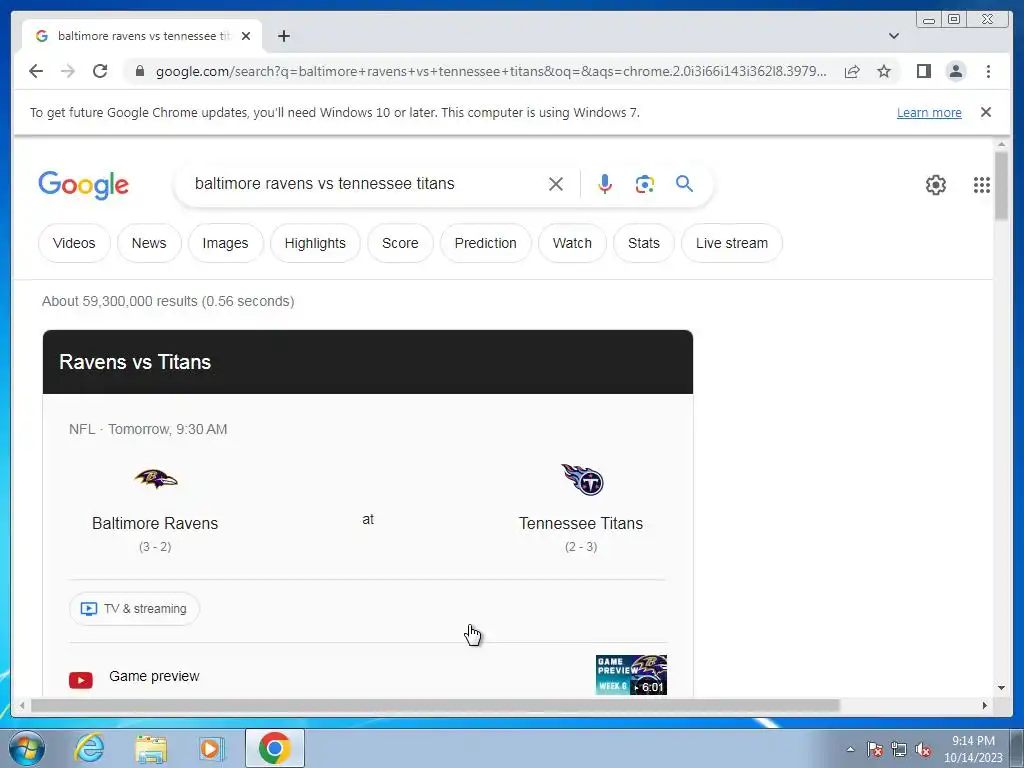Screen dimensions: 1024x768
Task: Filter results by News
Action: [x=149, y=243]
